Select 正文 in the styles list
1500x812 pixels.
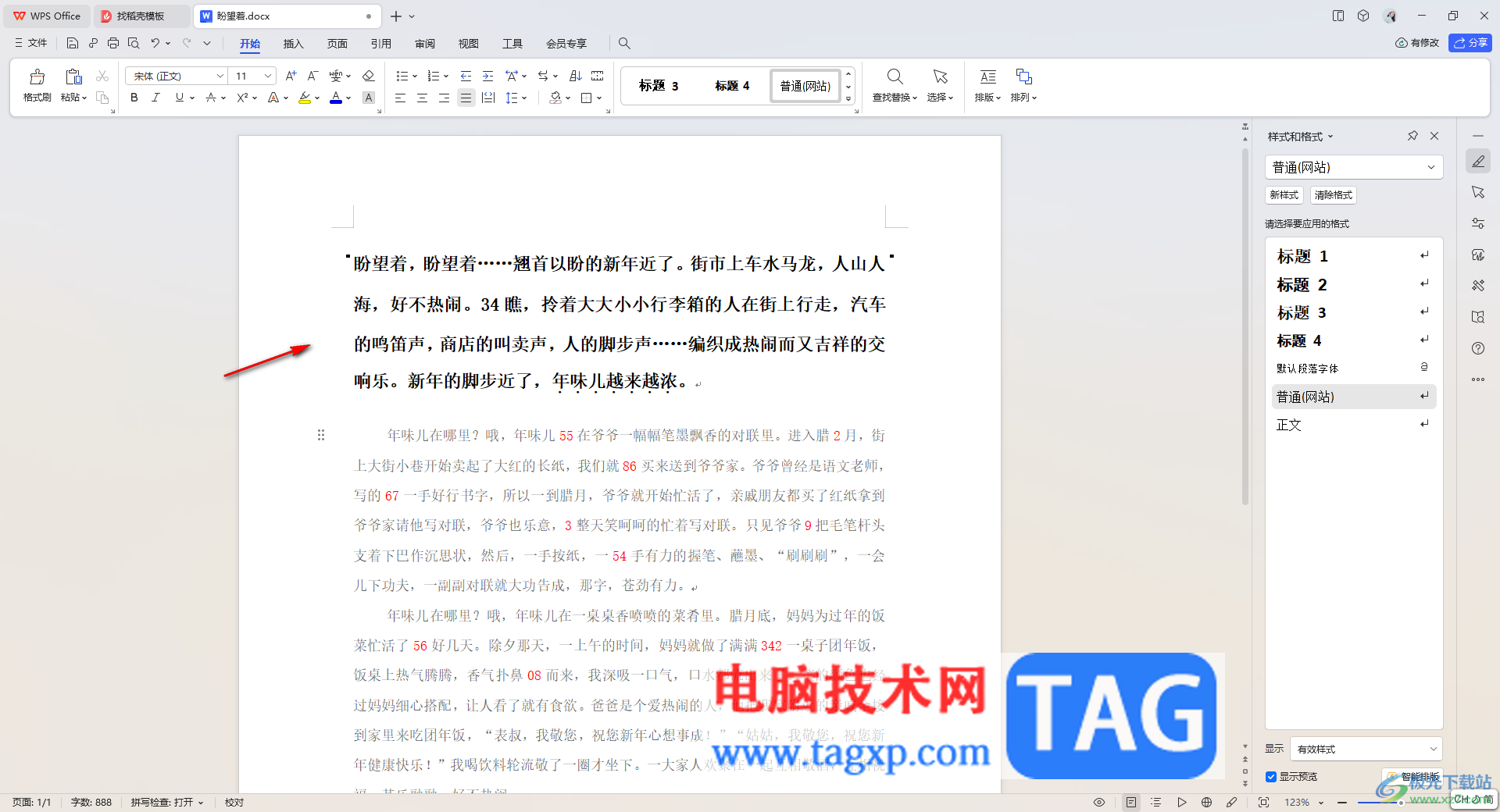(1353, 425)
